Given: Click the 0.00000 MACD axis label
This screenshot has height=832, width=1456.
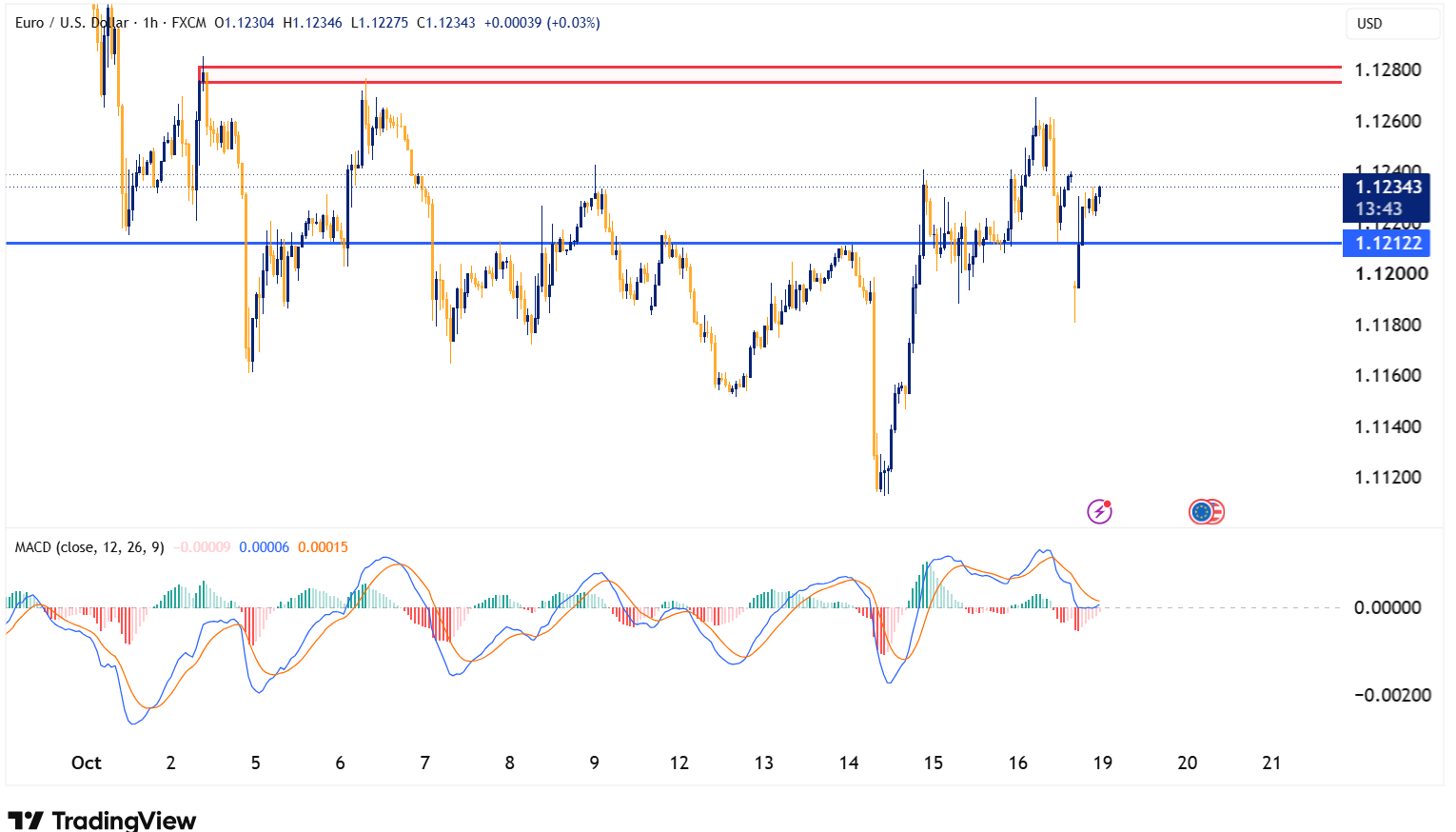Looking at the screenshot, I should 1387,607.
